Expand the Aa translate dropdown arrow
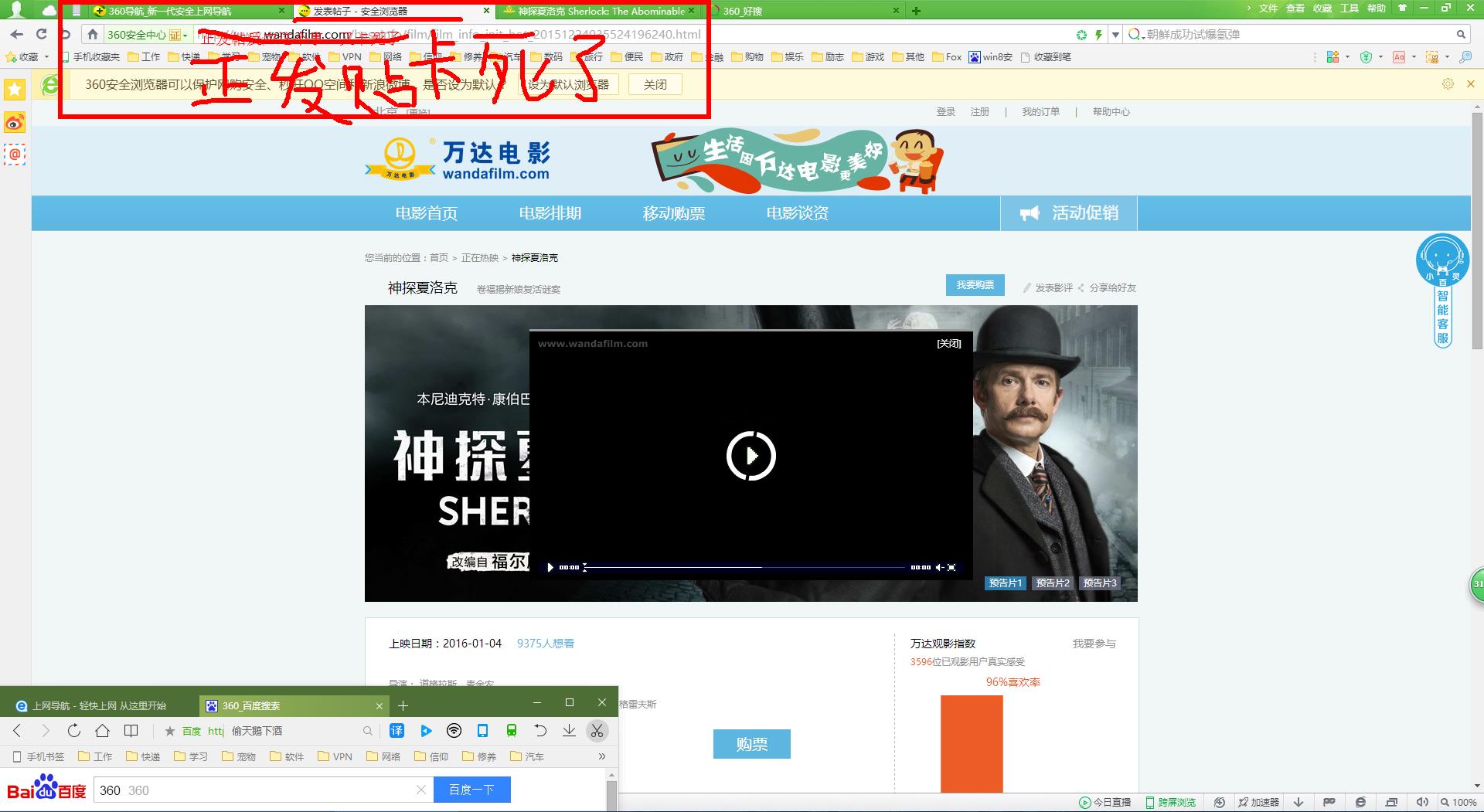This screenshot has height=812, width=1484. tap(1414, 57)
